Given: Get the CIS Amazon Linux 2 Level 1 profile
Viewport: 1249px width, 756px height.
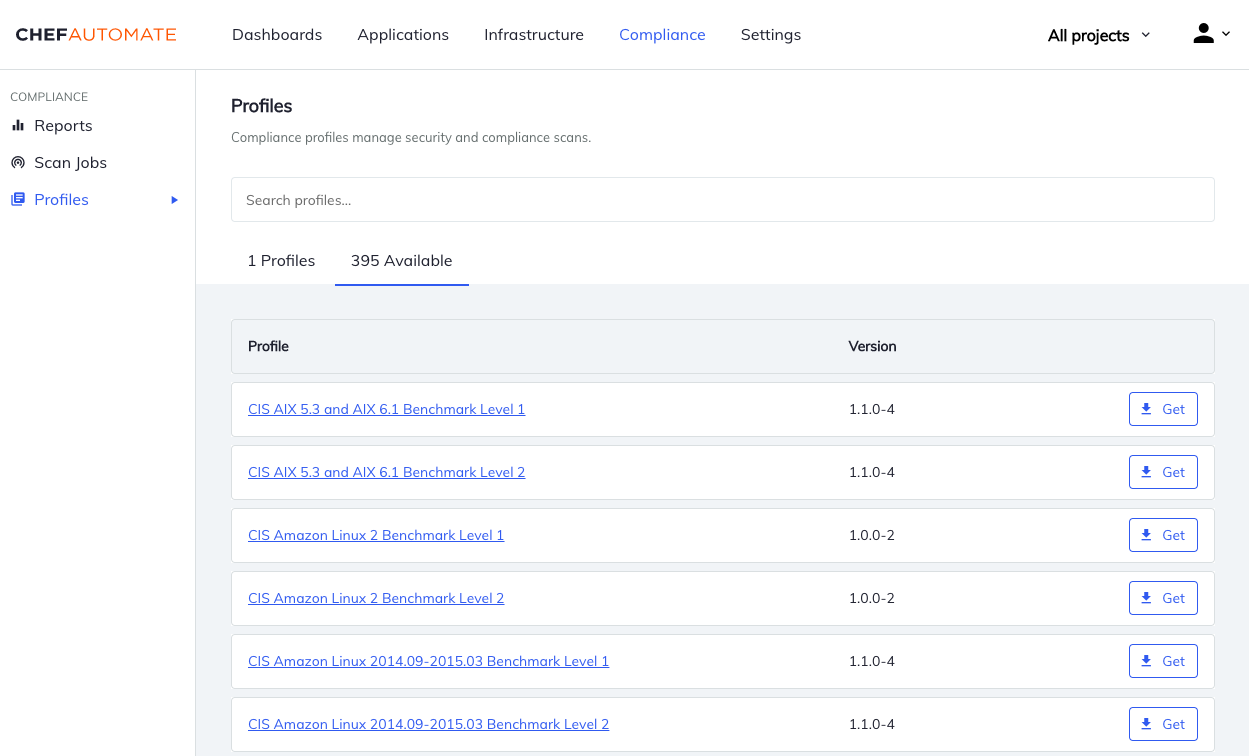Looking at the screenshot, I should click(1162, 535).
